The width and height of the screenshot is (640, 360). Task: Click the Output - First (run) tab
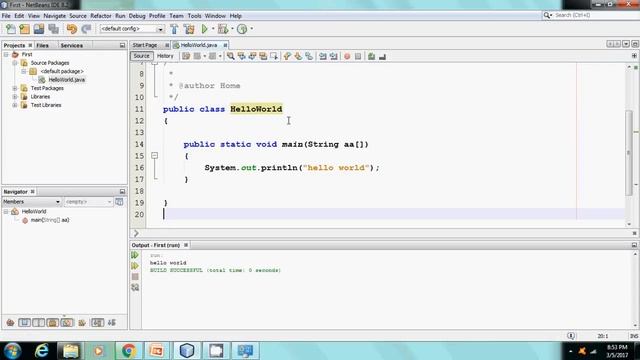156,245
